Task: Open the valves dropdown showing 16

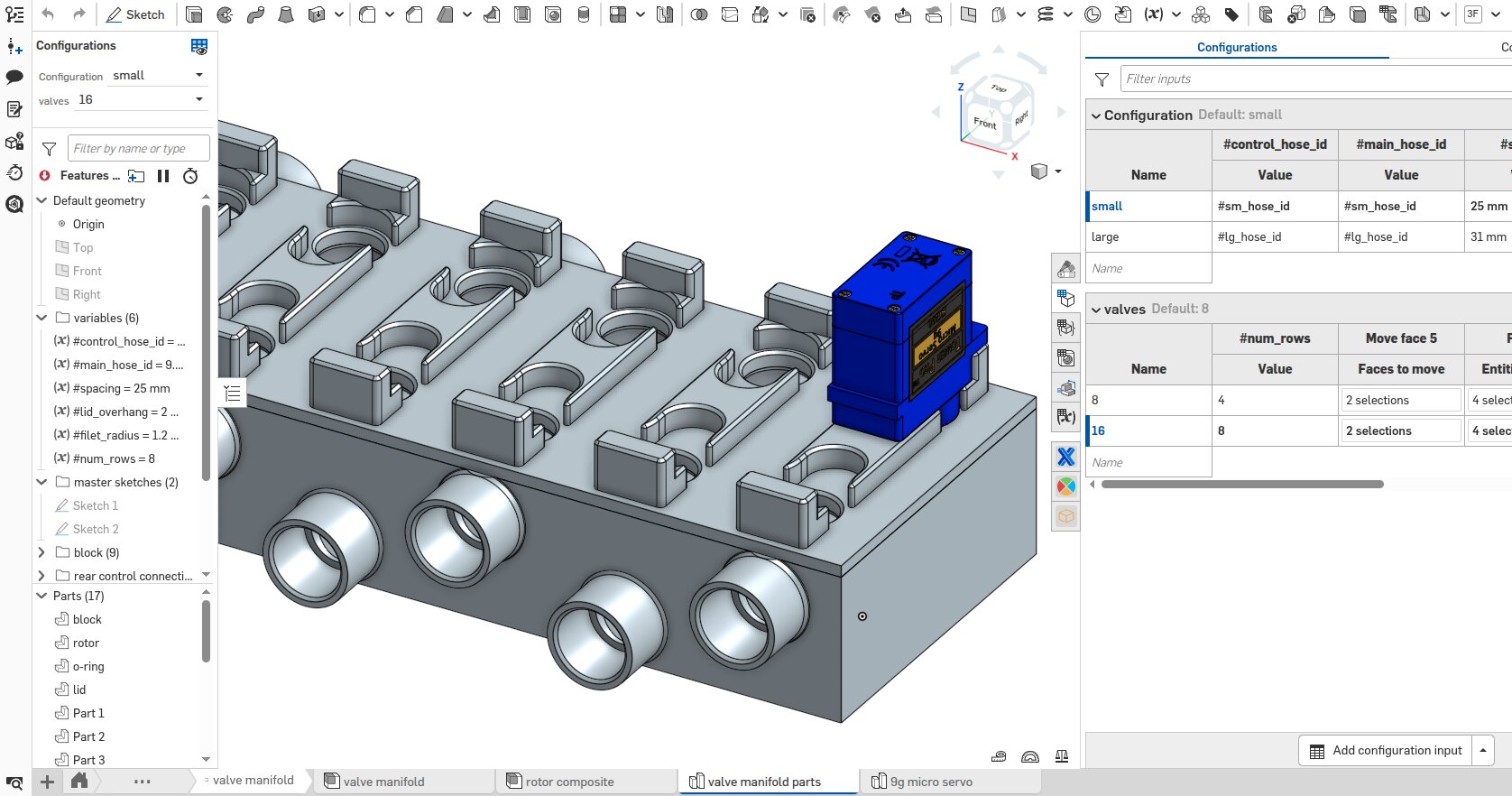Action: click(142, 100)
